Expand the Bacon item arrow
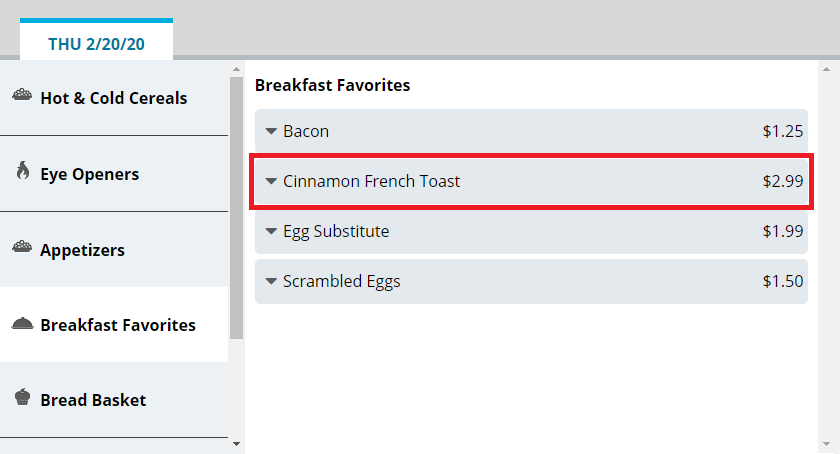The image size is (840, 454). [271, 131]
